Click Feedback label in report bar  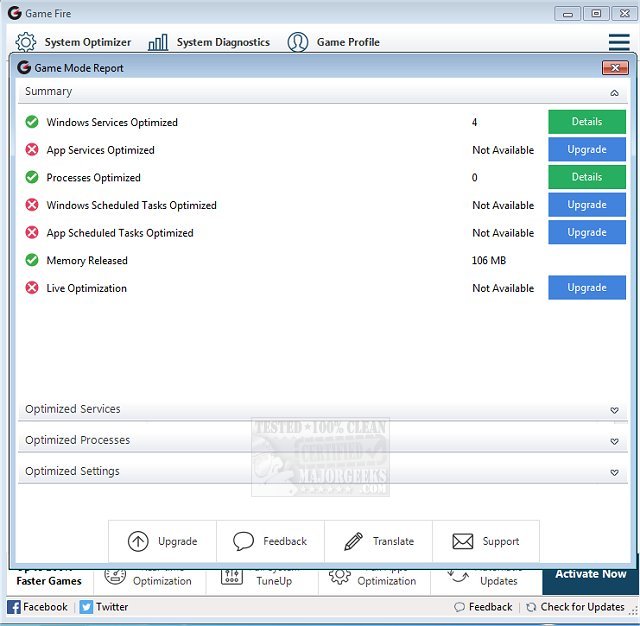(x=285, y=541)
